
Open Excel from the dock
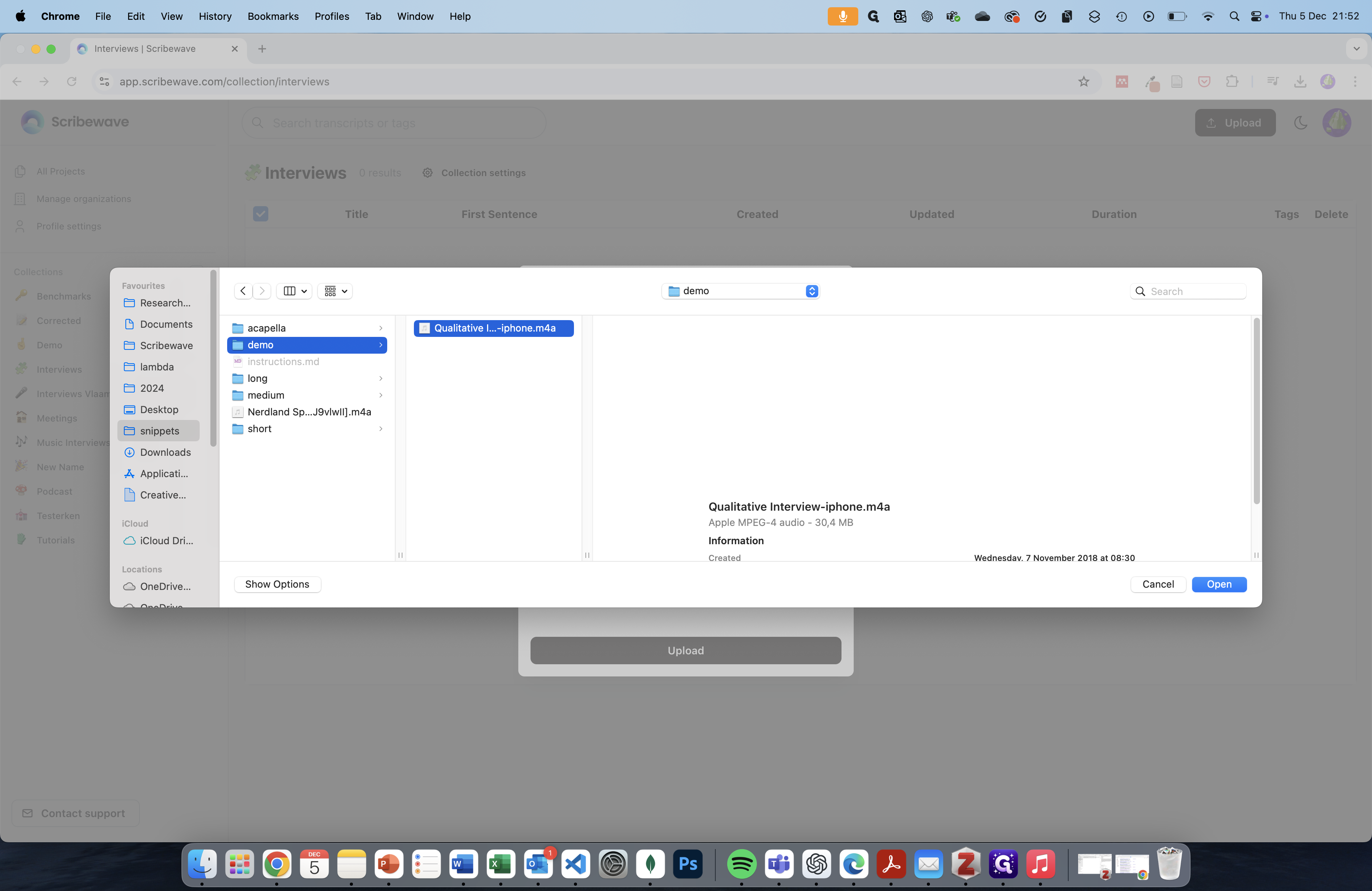tap(500, 863)
